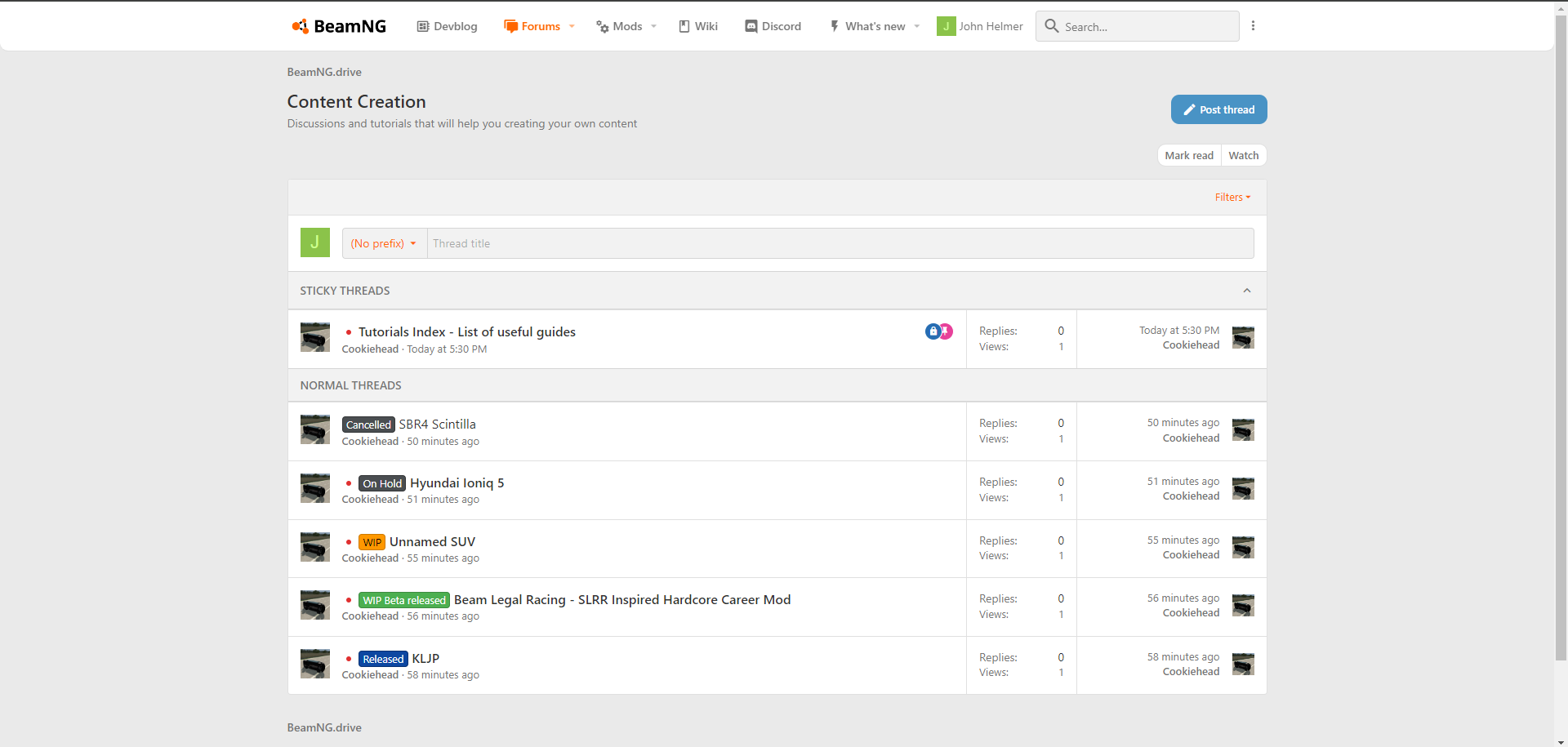The width and height of the screenshot is (1568, 747).
Task: Open the Devblog page
Action: point(447,26)
